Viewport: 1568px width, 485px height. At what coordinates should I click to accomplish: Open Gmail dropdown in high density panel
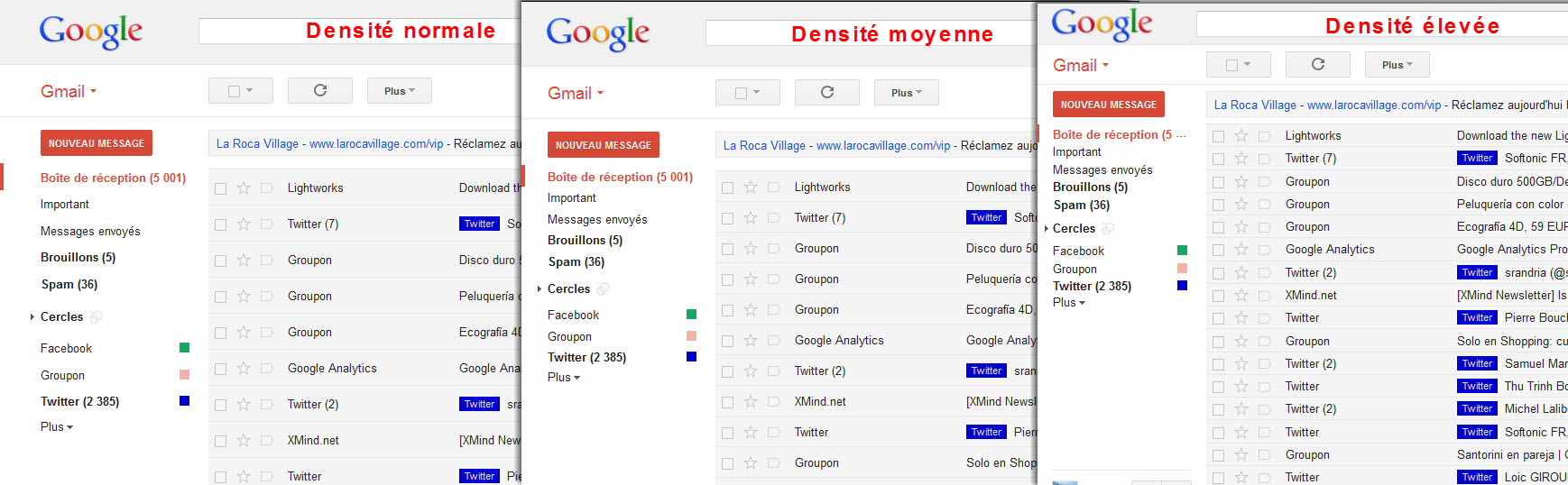pos(1081,65)
